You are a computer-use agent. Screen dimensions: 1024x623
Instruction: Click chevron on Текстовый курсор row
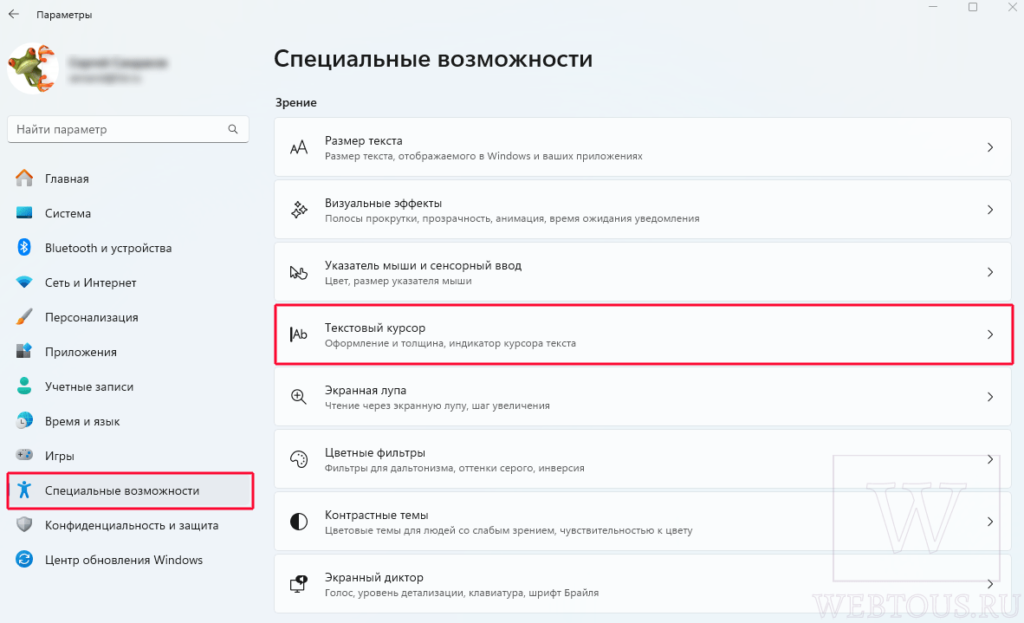990,334
